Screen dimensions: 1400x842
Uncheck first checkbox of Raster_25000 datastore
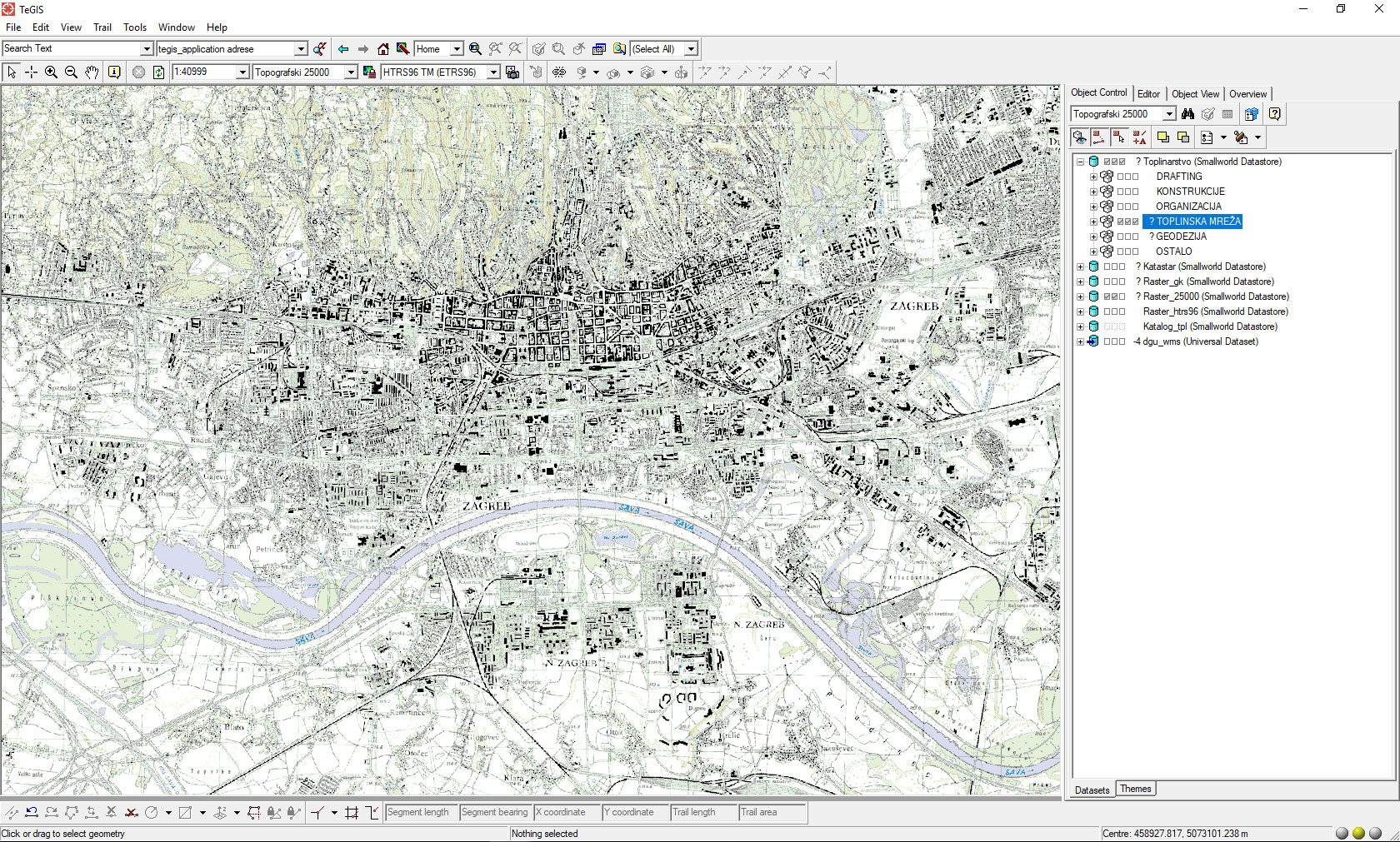click(1107, 297)
